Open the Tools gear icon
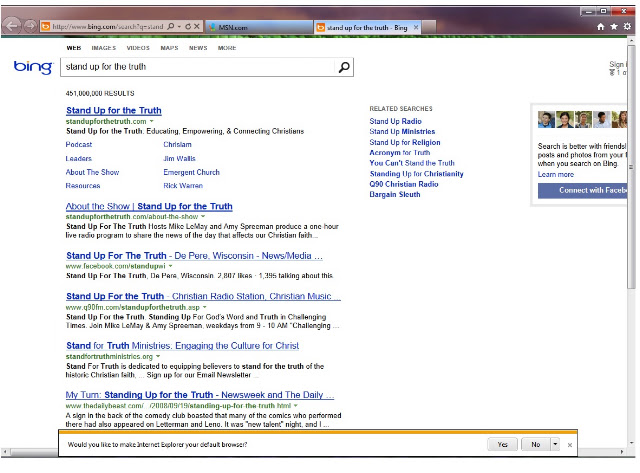 [x=627, y=27]
